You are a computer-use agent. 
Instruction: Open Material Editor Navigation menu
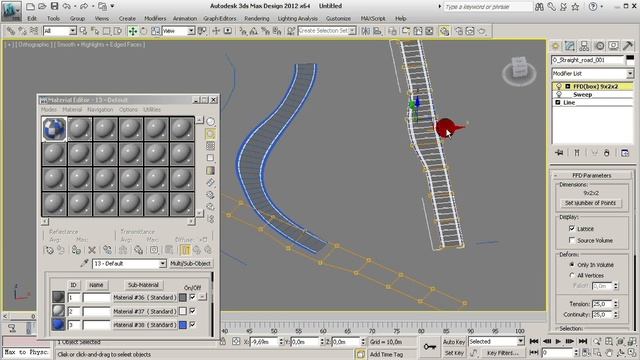100,109
